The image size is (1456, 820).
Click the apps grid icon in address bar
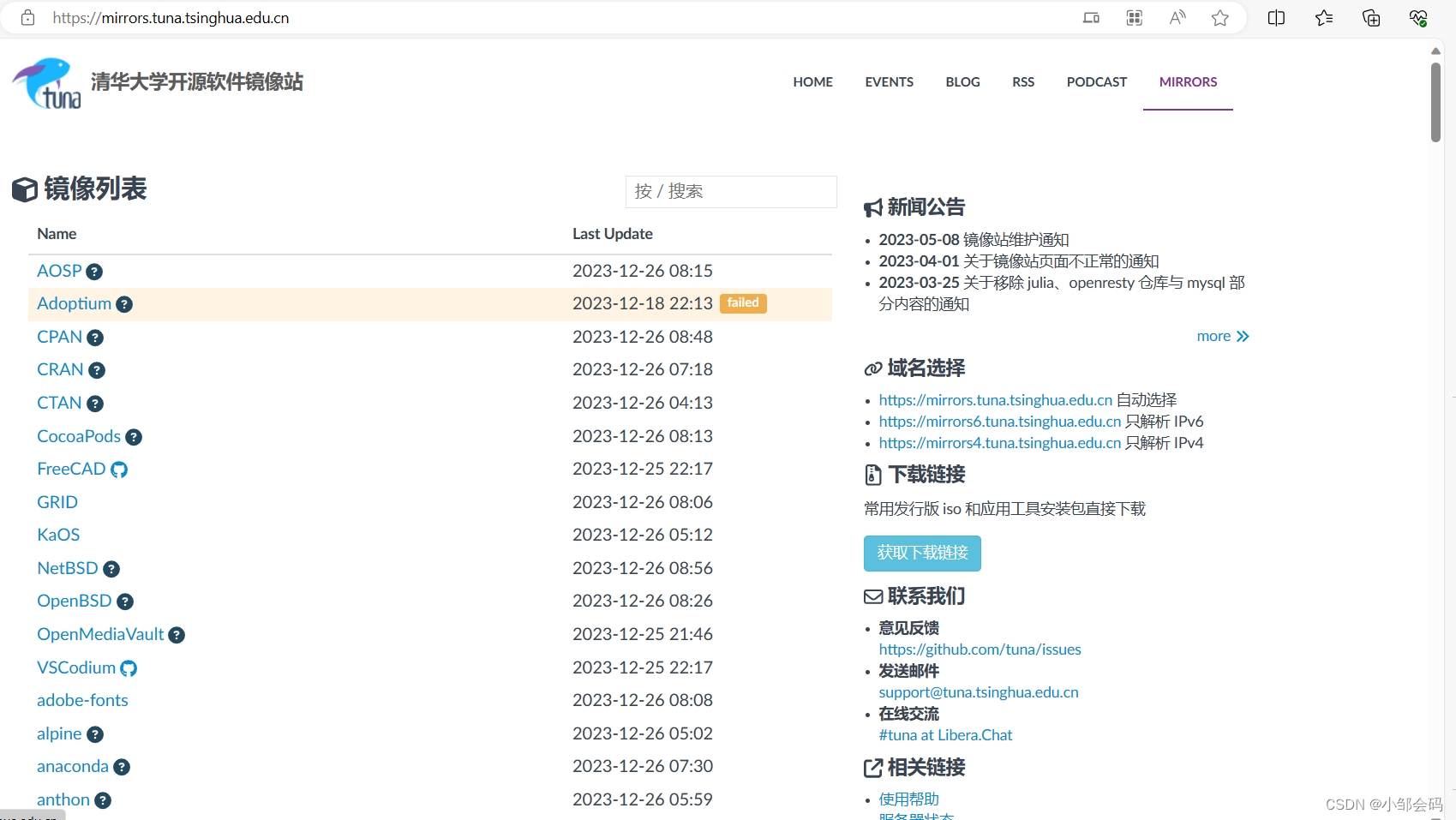pyautogui.click(x=1135, y=18)
